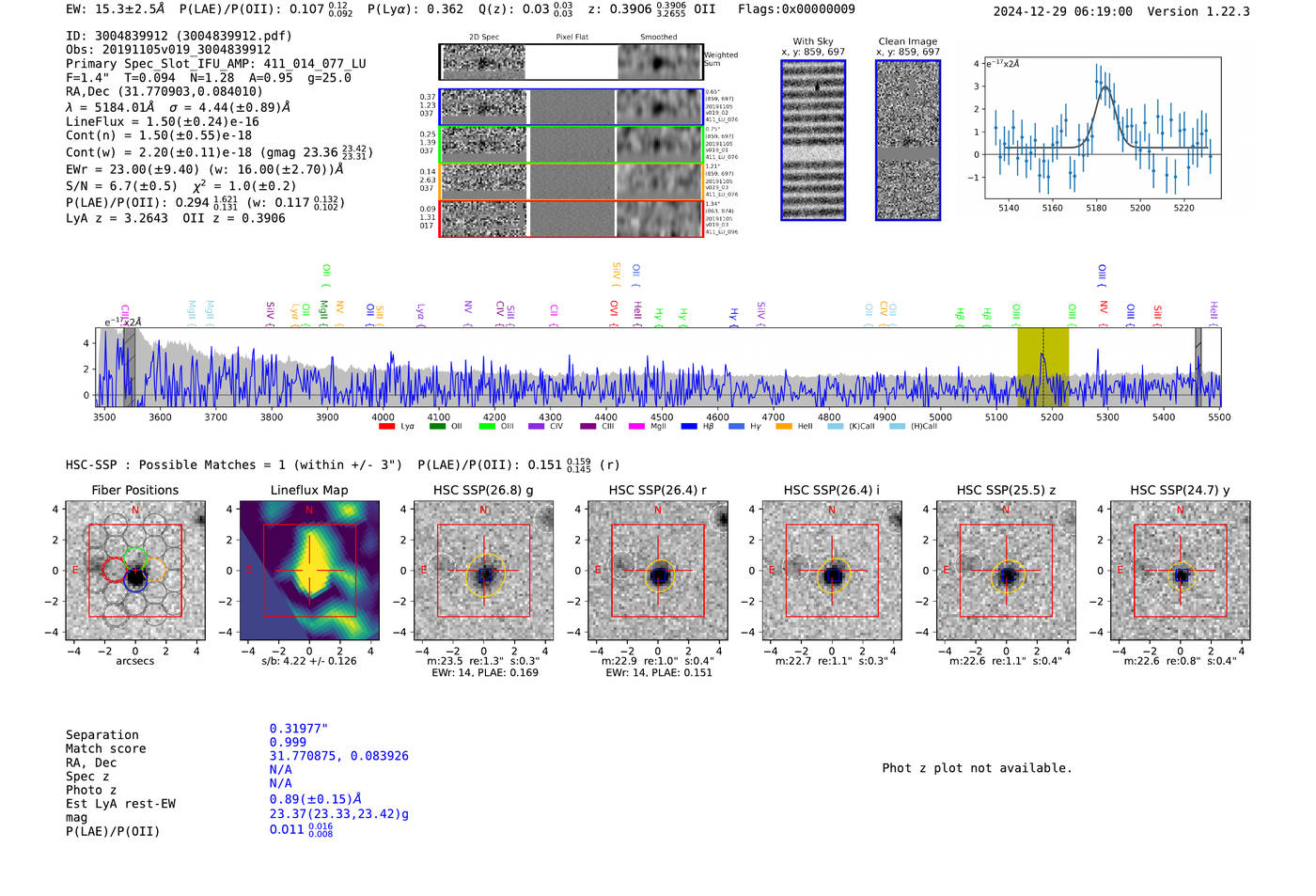Image resolution: width=1316 pixels, height=896 pixels.
Task: Click the 'Obs: 20191105v019_3004839912' line
Action: click(x=168, y=50)
